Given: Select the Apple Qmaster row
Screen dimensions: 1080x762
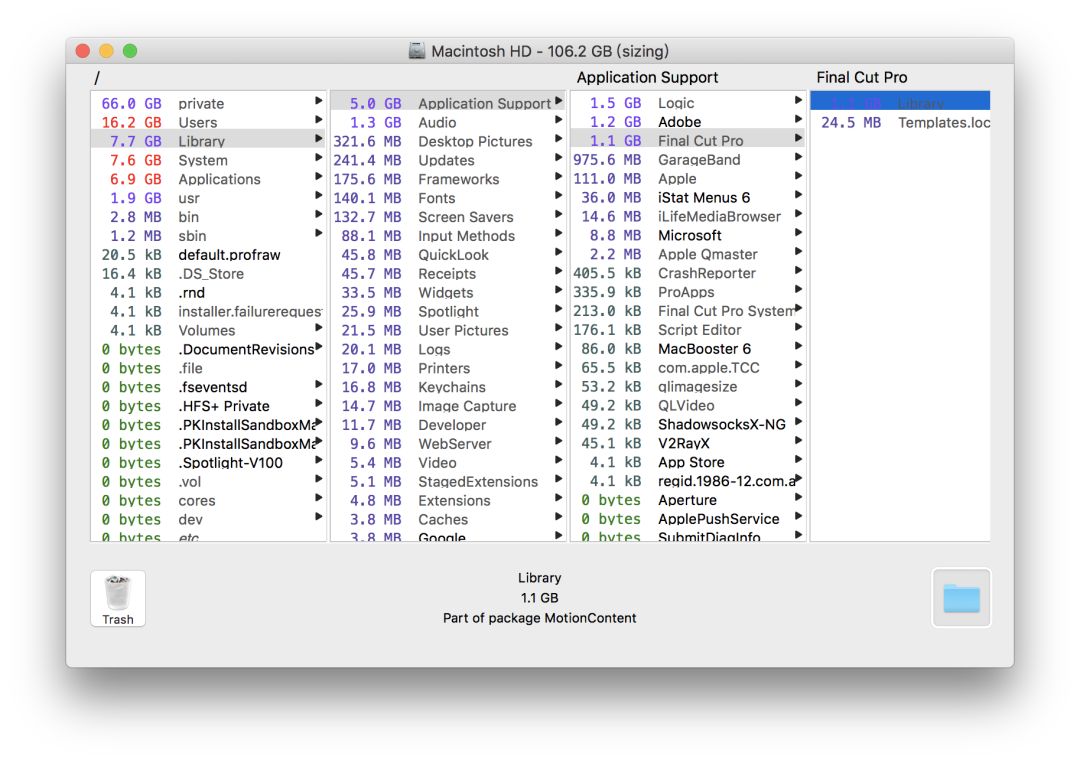Looking at the screenshot, I should [688, 254].
